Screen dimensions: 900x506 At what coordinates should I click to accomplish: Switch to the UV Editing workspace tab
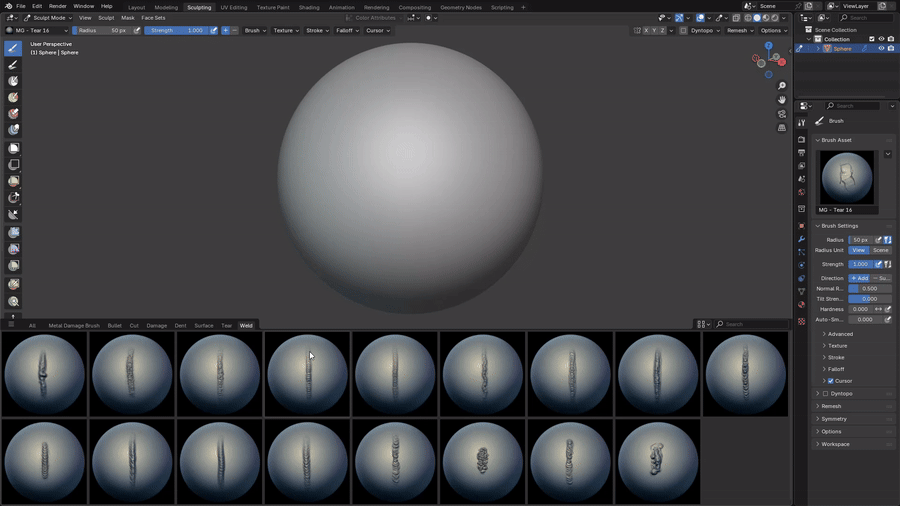click(x=234, y=7)
